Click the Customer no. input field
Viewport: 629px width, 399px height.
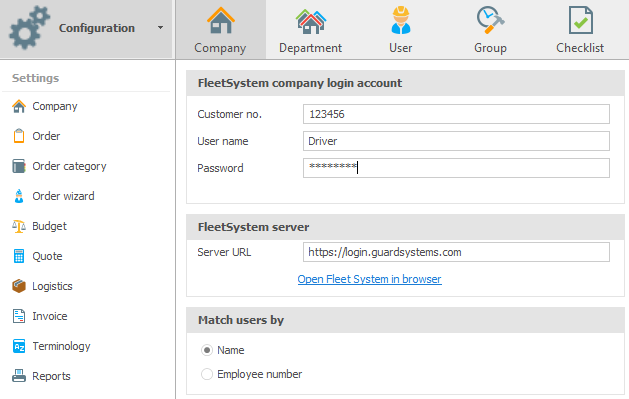(456, 114)
